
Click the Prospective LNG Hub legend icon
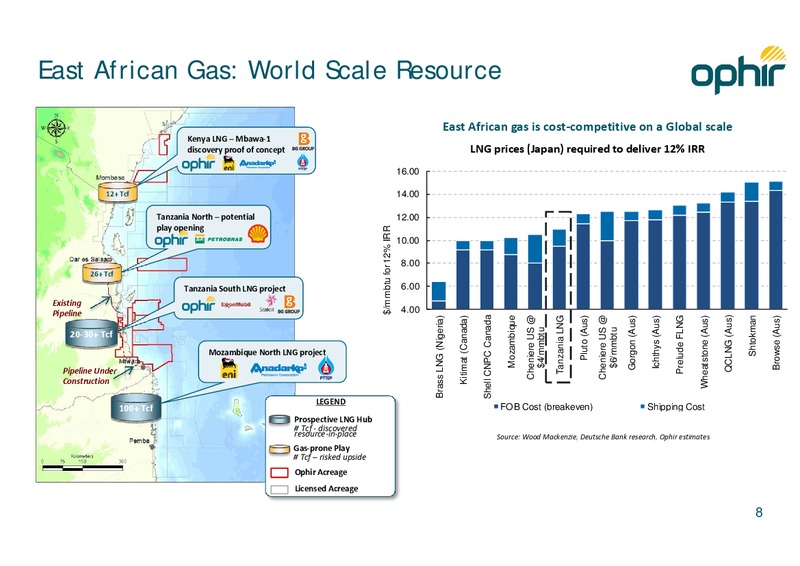(279, 420)
